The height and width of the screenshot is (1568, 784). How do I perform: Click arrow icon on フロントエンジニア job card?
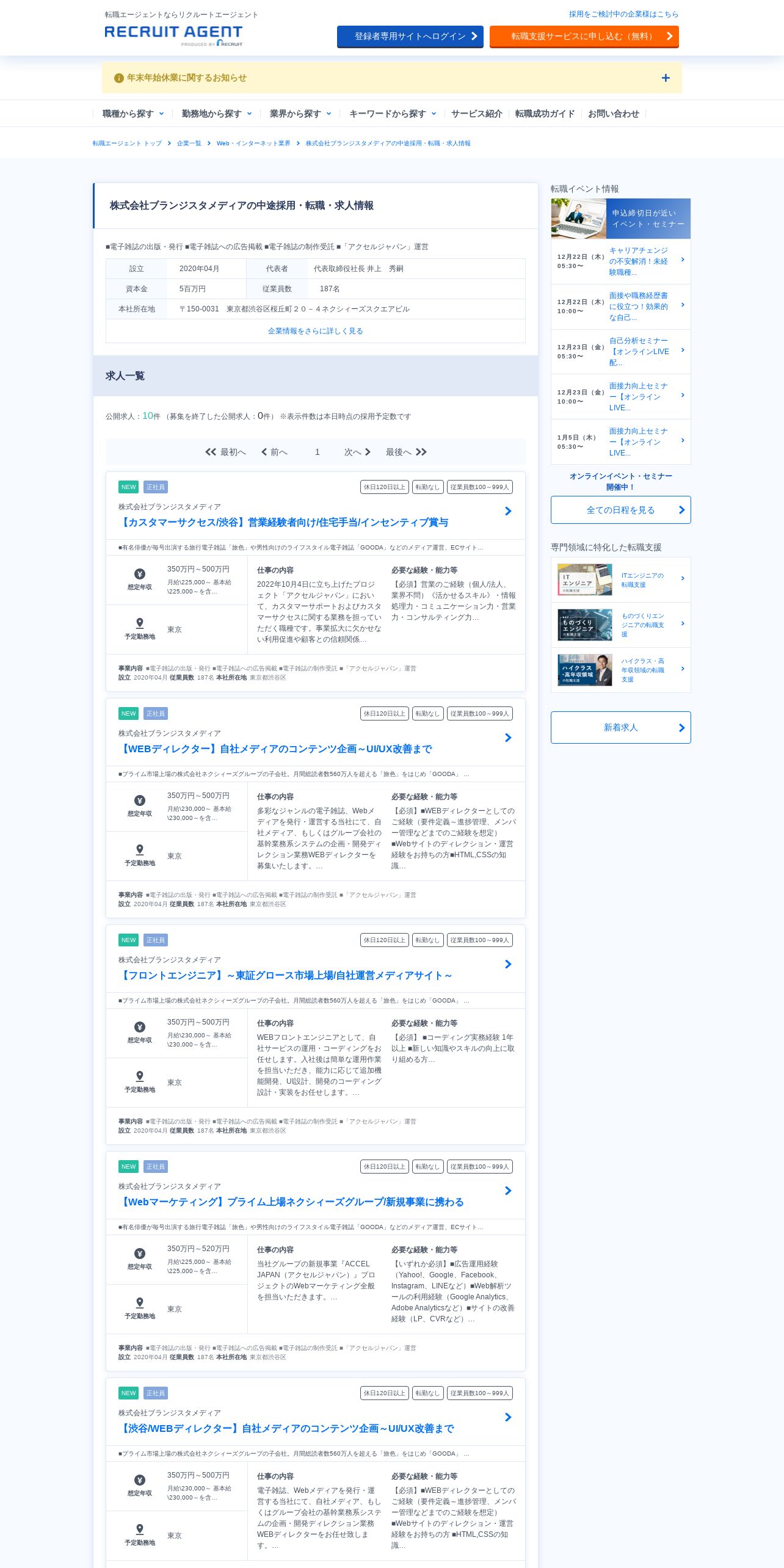508,964
